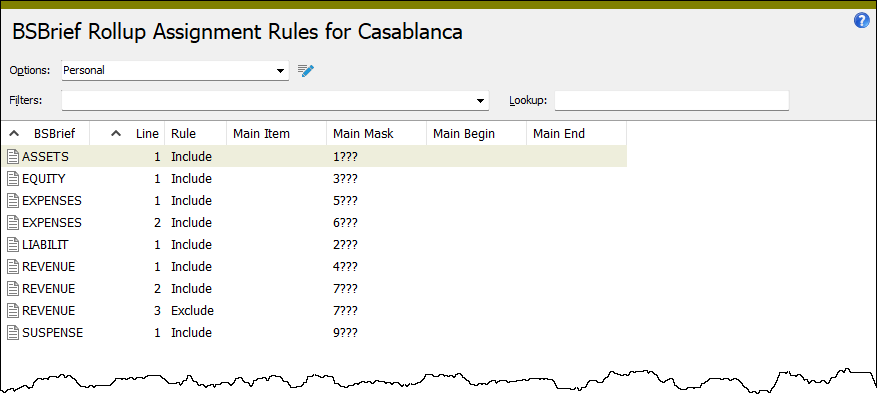The width and height of the screenshot is (877, 400).
Task: Click the document icon beside ASSETS
Action: 13,157
